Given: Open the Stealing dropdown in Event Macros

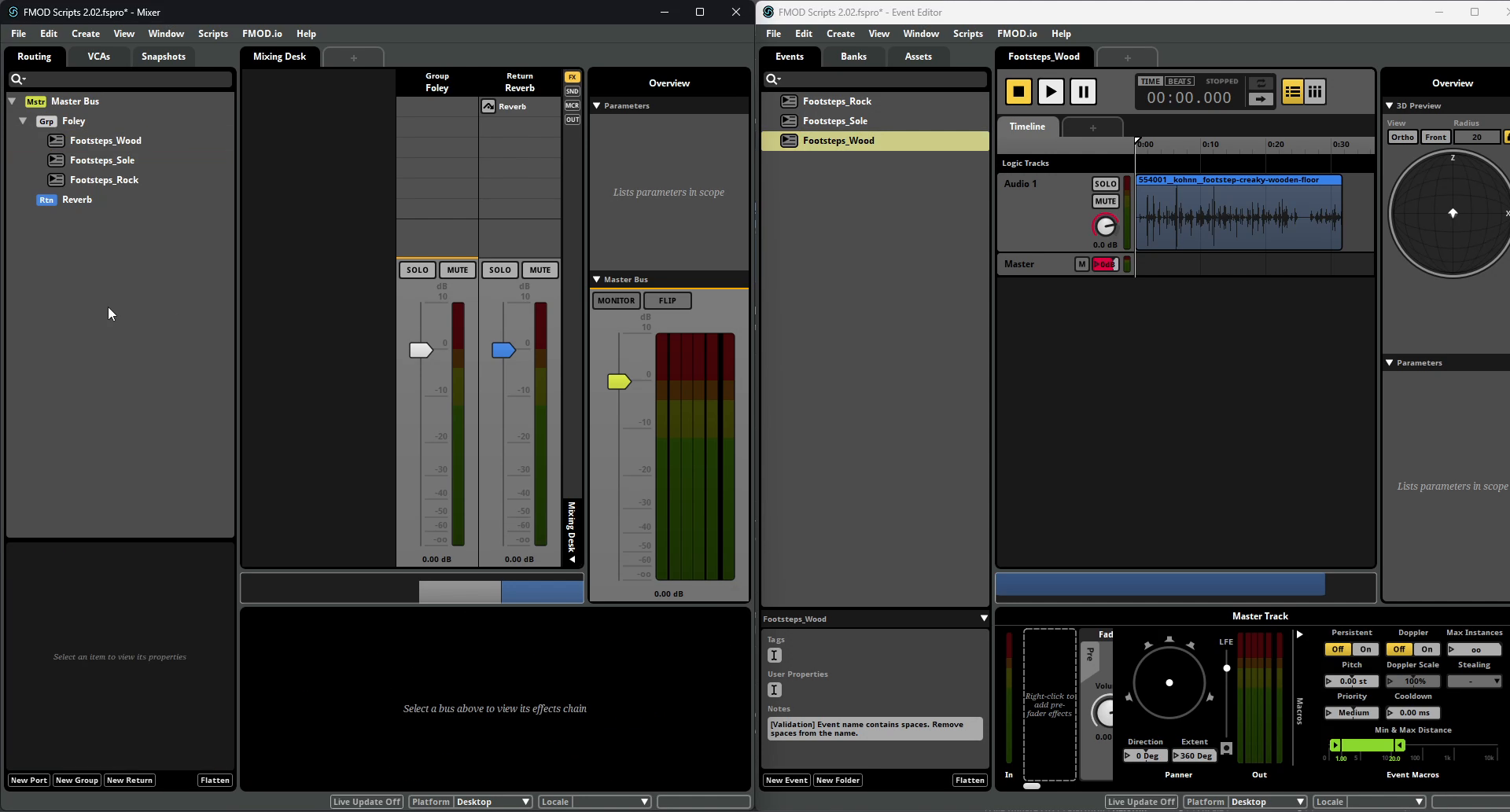Looking at the screenshot, I should pos(1474,682).
